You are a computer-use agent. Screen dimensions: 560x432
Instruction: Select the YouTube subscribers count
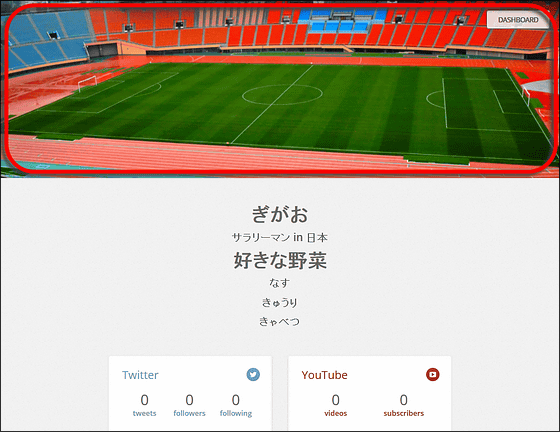pos(404,400)
